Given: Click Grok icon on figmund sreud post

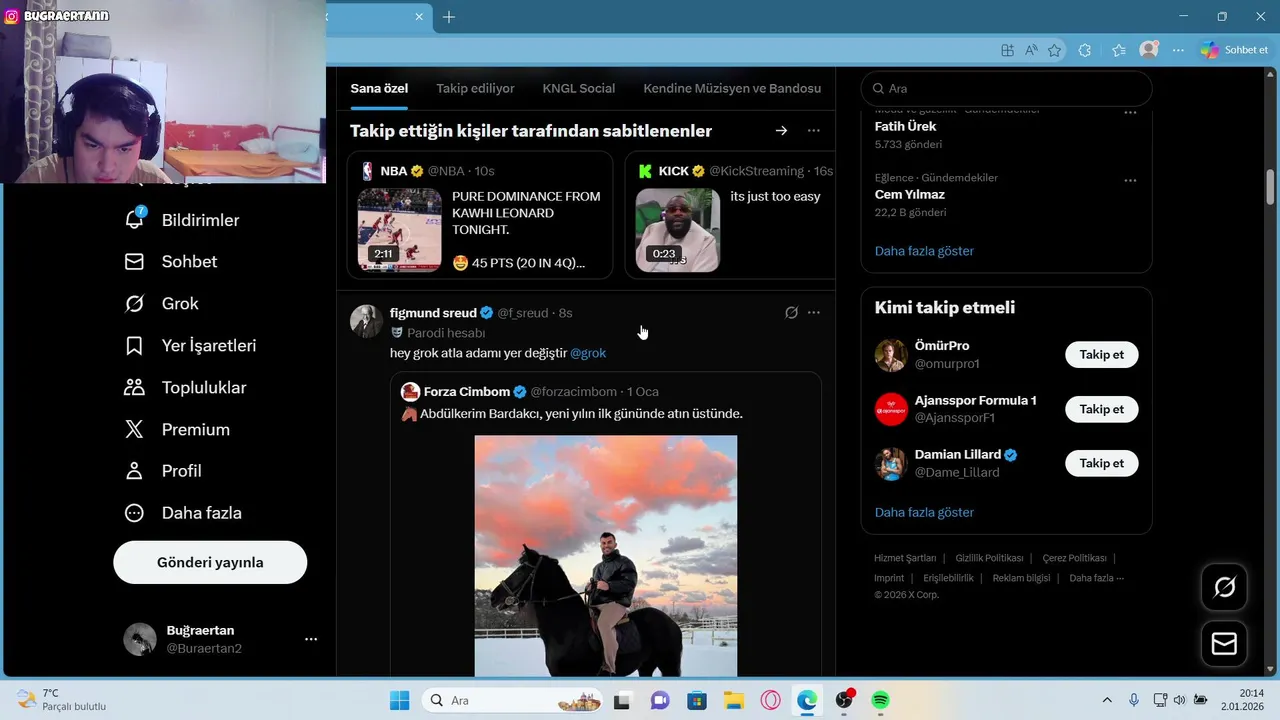Looking at the screenshot, I should [791, 313].
